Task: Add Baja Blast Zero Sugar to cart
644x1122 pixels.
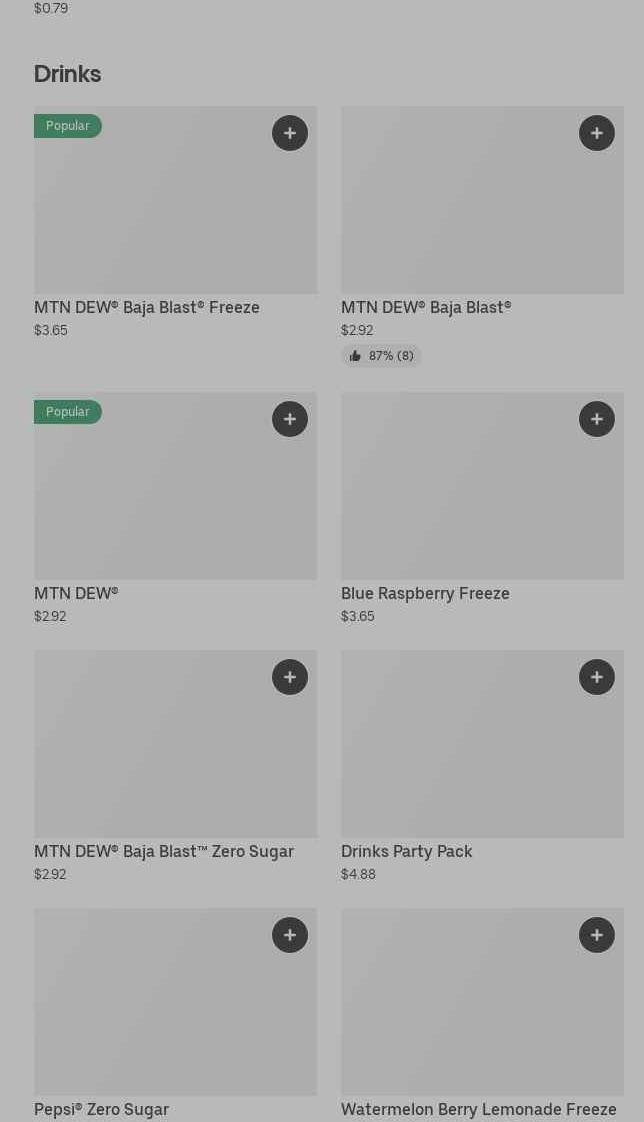Action: coord(290,677)
